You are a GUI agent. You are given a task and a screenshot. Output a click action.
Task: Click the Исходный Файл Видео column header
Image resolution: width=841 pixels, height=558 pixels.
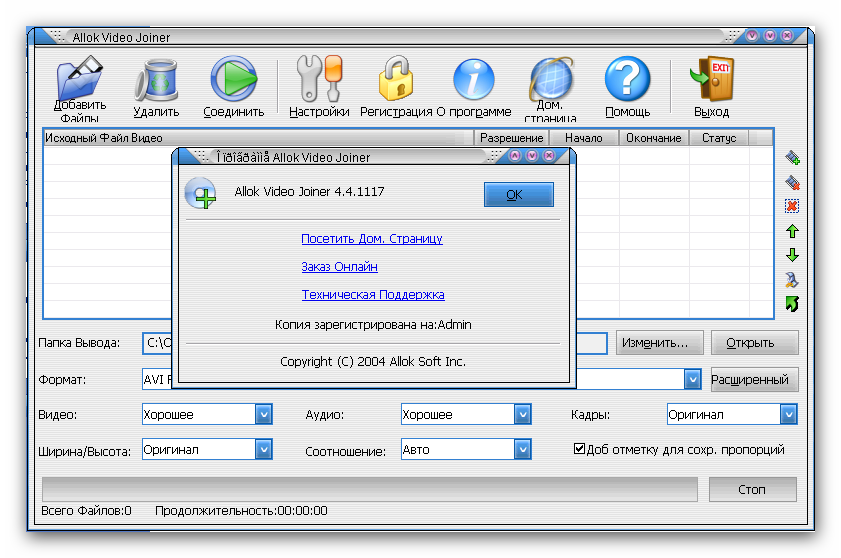pos(259,138)
